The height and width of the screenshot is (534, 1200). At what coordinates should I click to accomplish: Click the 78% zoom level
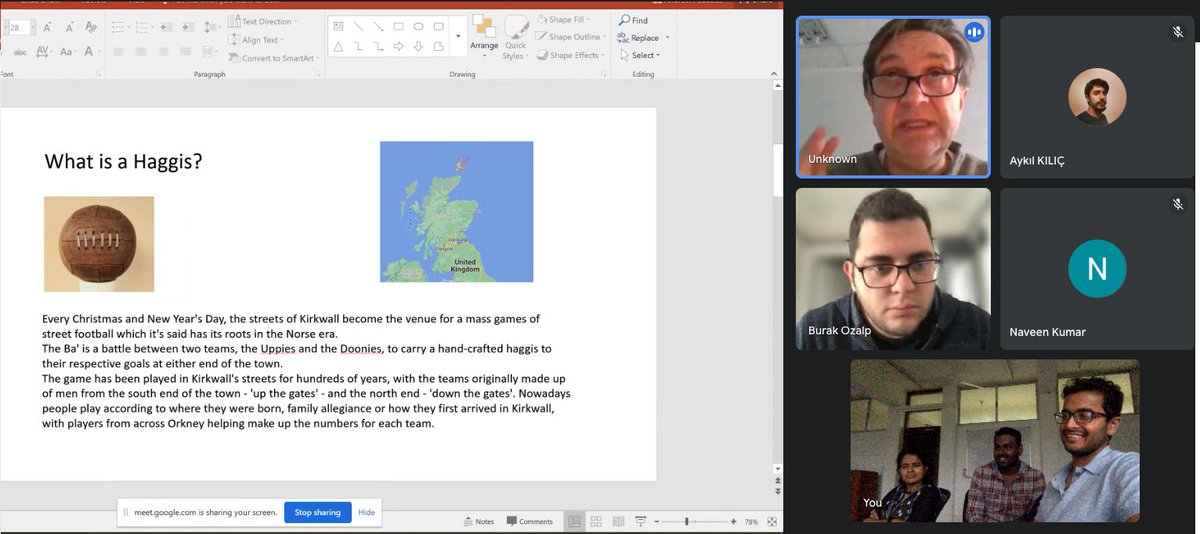(751, 521)
